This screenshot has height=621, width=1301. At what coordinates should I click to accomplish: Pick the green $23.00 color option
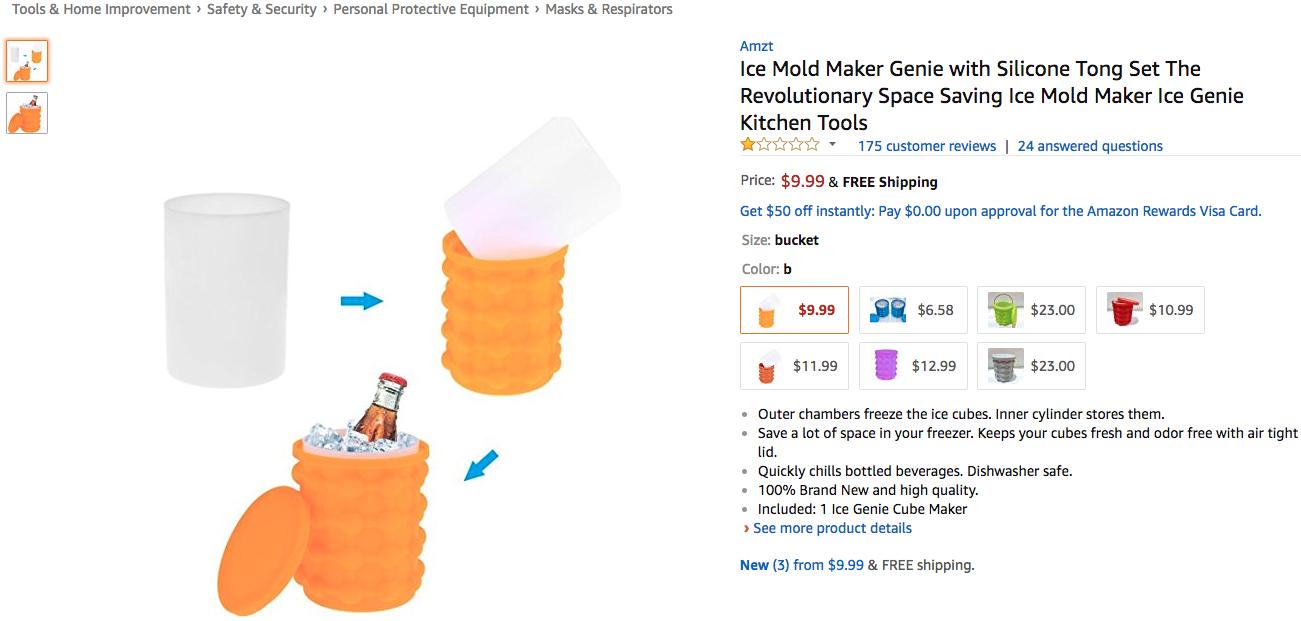click(1031, 310)
